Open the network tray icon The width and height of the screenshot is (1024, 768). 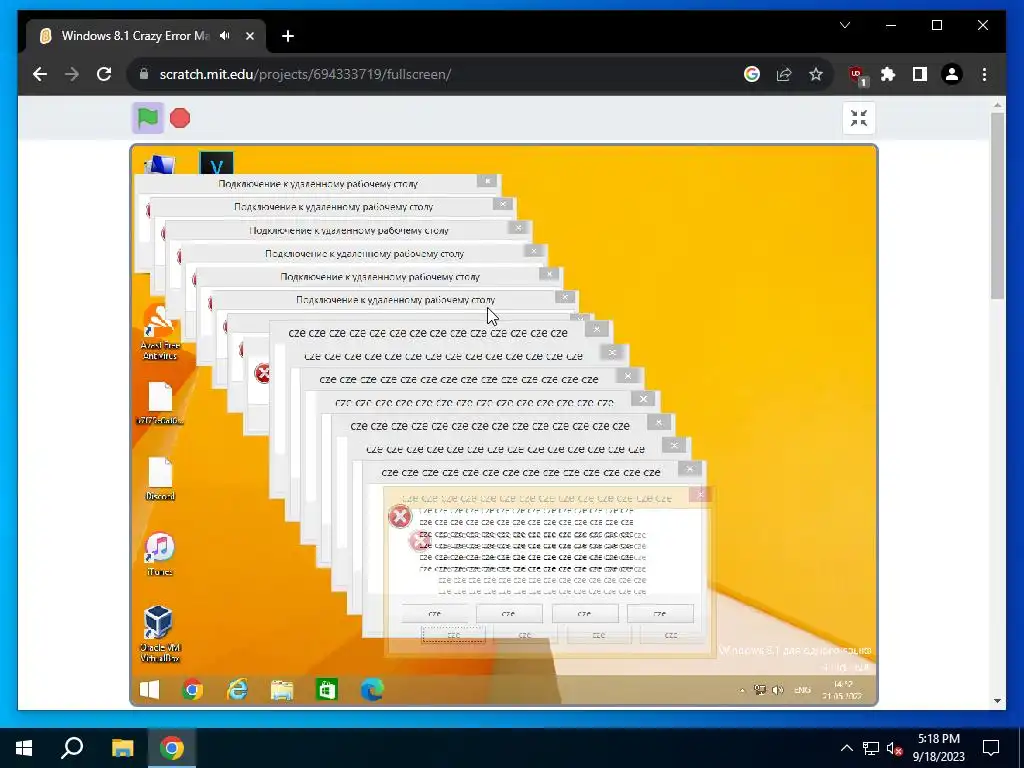click(x=871, y=748)
